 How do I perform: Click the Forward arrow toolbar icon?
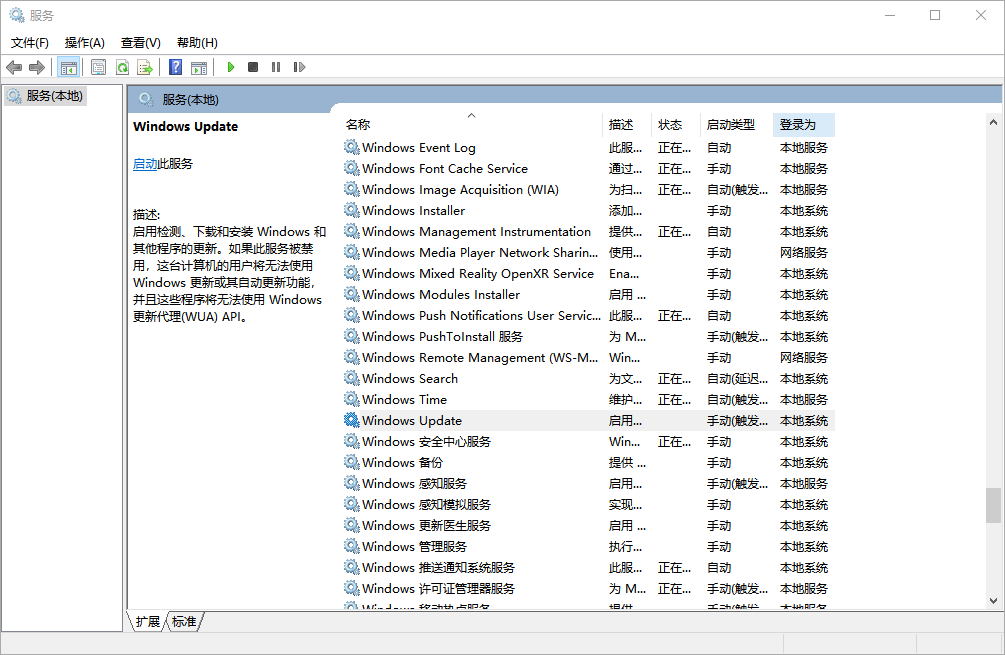[x=37, y=67]
